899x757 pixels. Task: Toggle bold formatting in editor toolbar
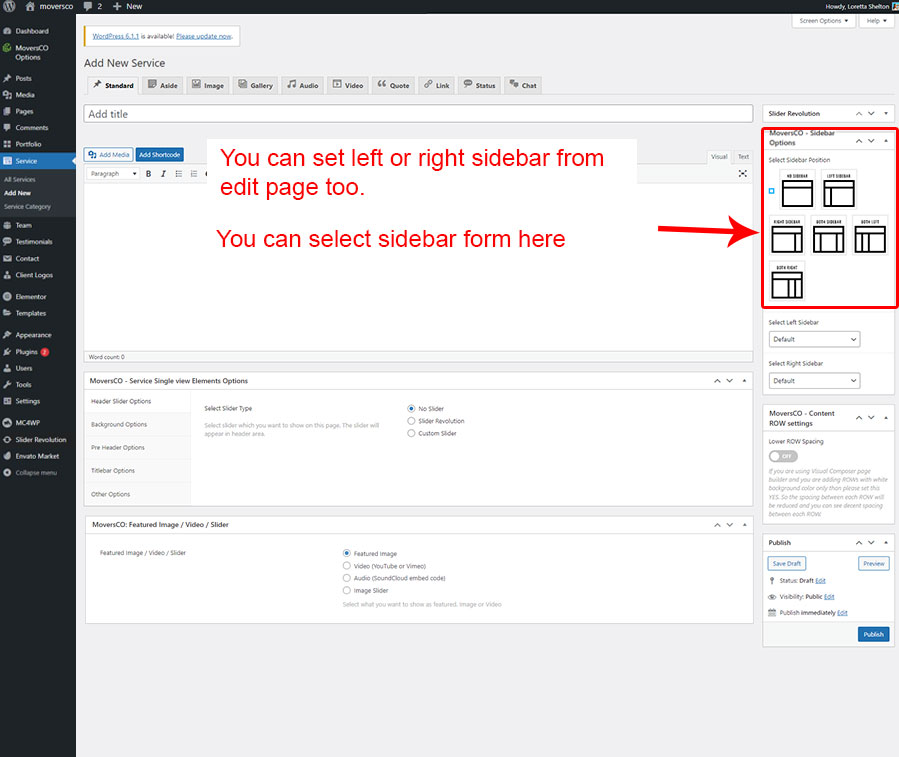149,174
